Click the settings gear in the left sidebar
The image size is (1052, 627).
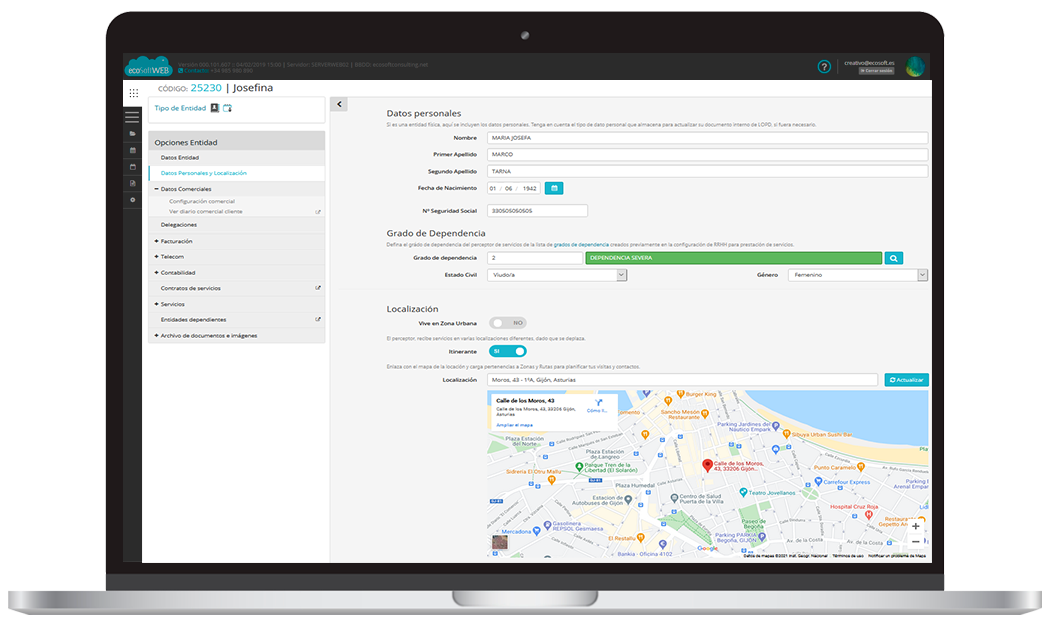pos(133,200)
